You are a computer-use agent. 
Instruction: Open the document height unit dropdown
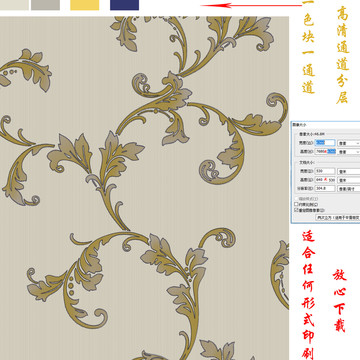point(349,180)
